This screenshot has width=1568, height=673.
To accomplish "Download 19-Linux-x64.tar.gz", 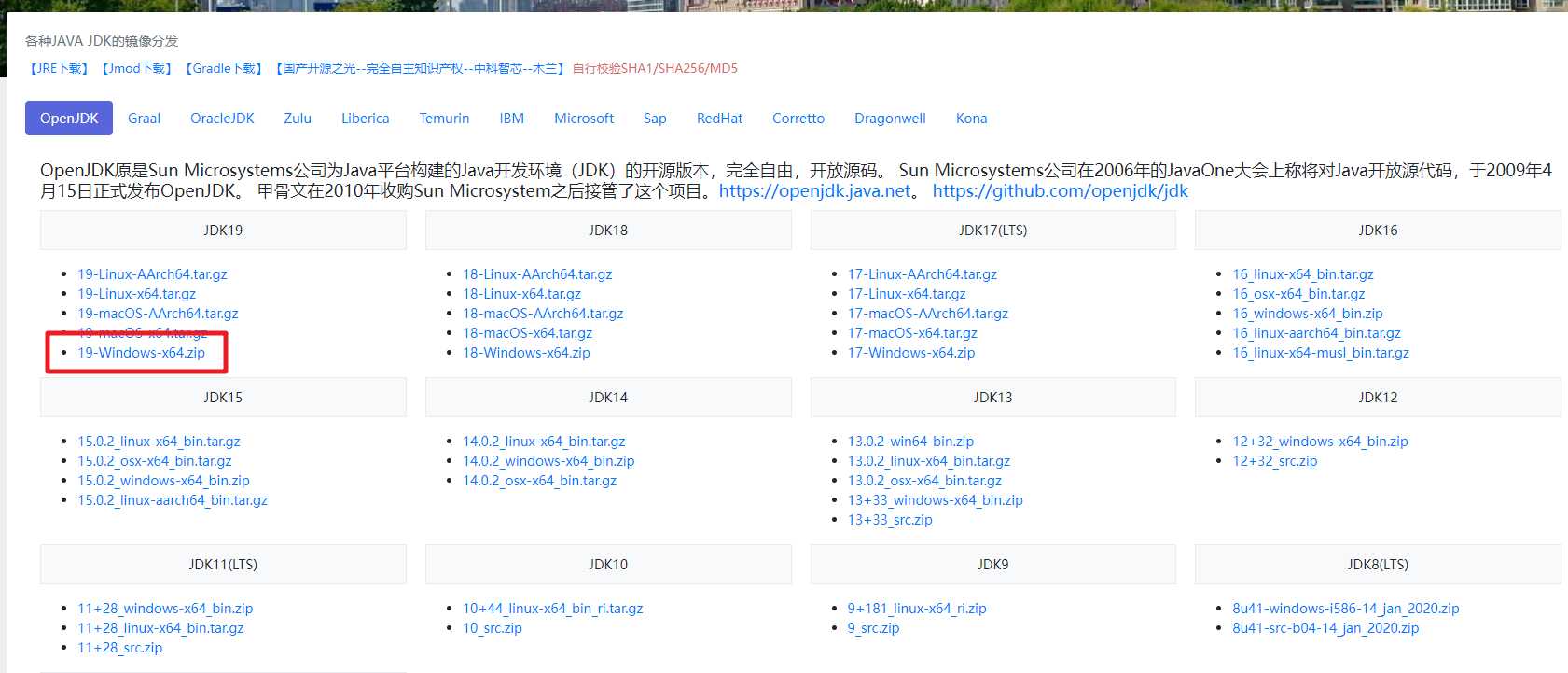I will coord(136,294).
